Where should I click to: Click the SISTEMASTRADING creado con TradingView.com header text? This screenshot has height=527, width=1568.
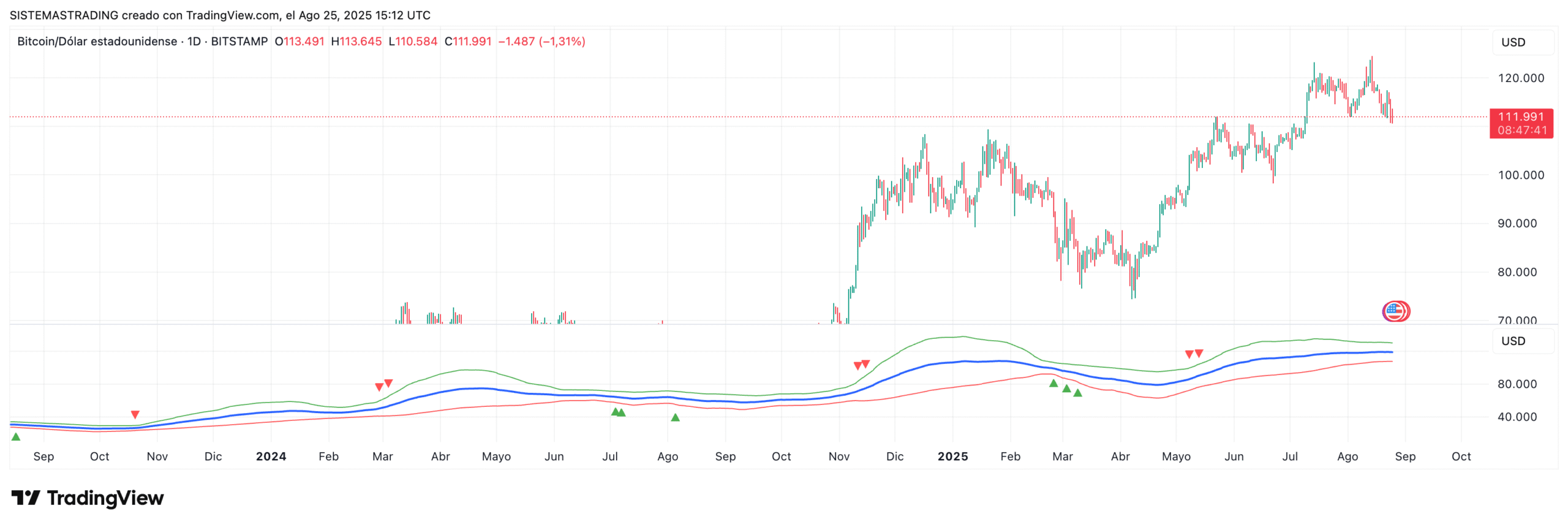pyautogui.click(x=220, y=15)
